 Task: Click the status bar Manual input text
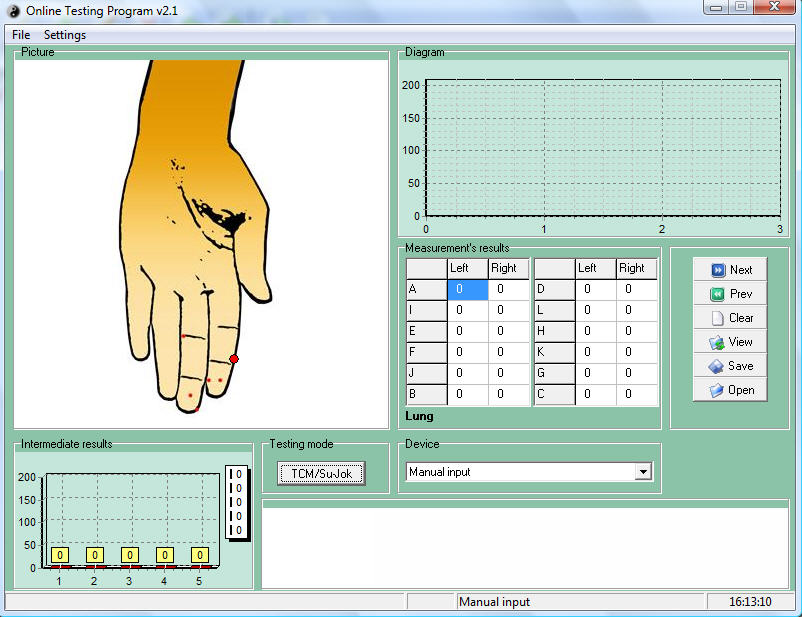pyautogui.click(x=494, y=602)
